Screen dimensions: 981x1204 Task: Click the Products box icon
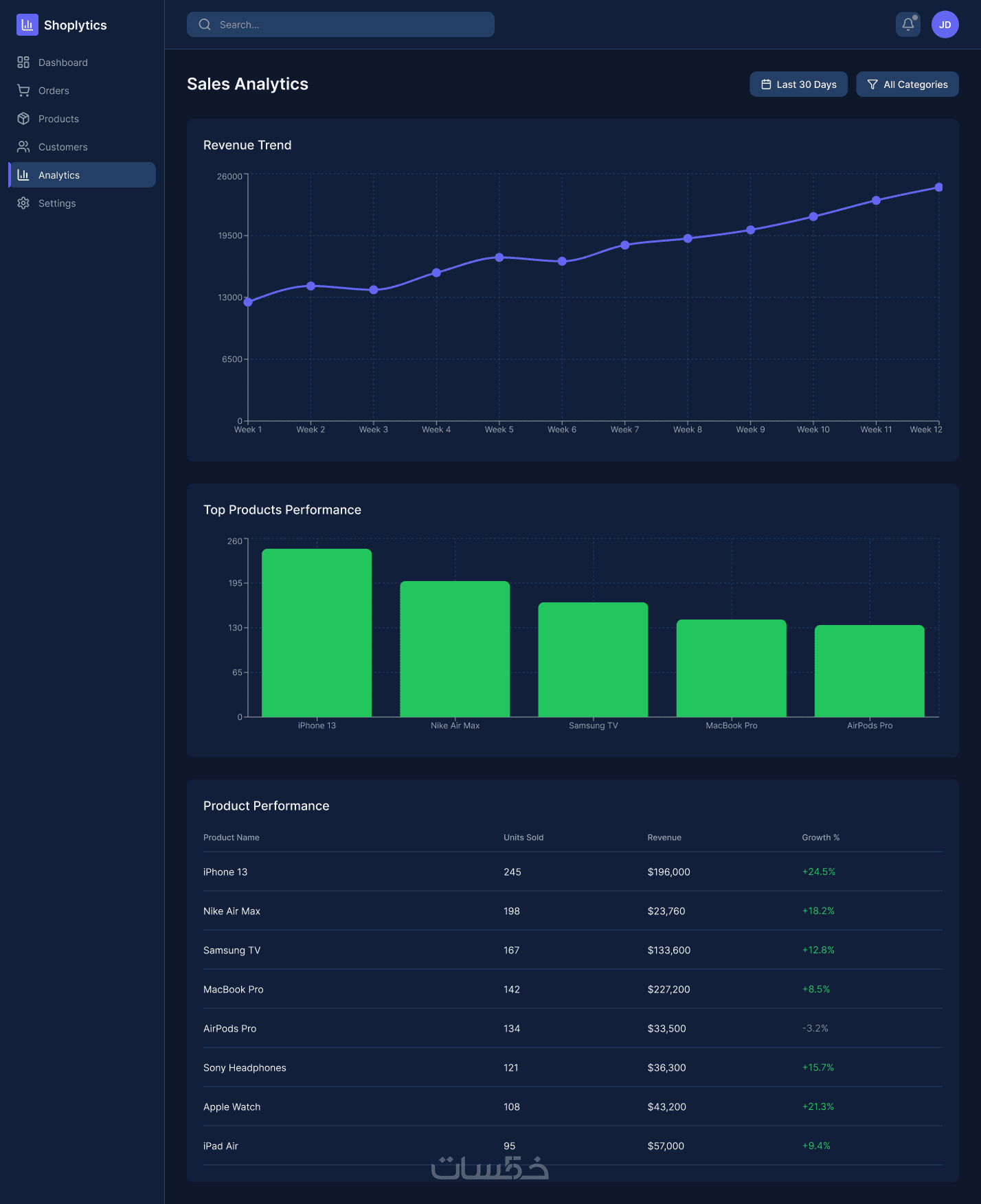click(23, 119)
